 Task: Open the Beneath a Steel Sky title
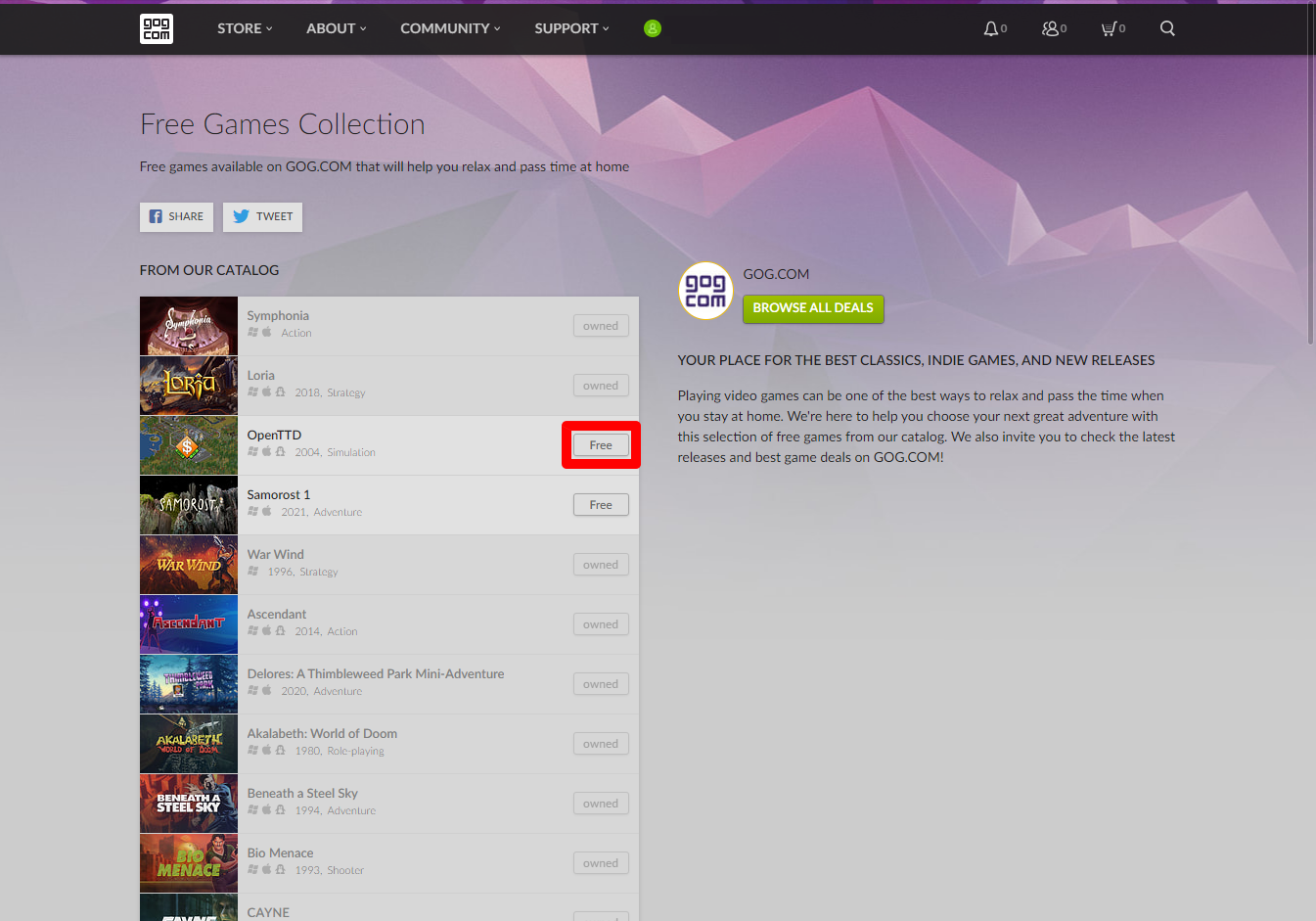click(302, 793)
